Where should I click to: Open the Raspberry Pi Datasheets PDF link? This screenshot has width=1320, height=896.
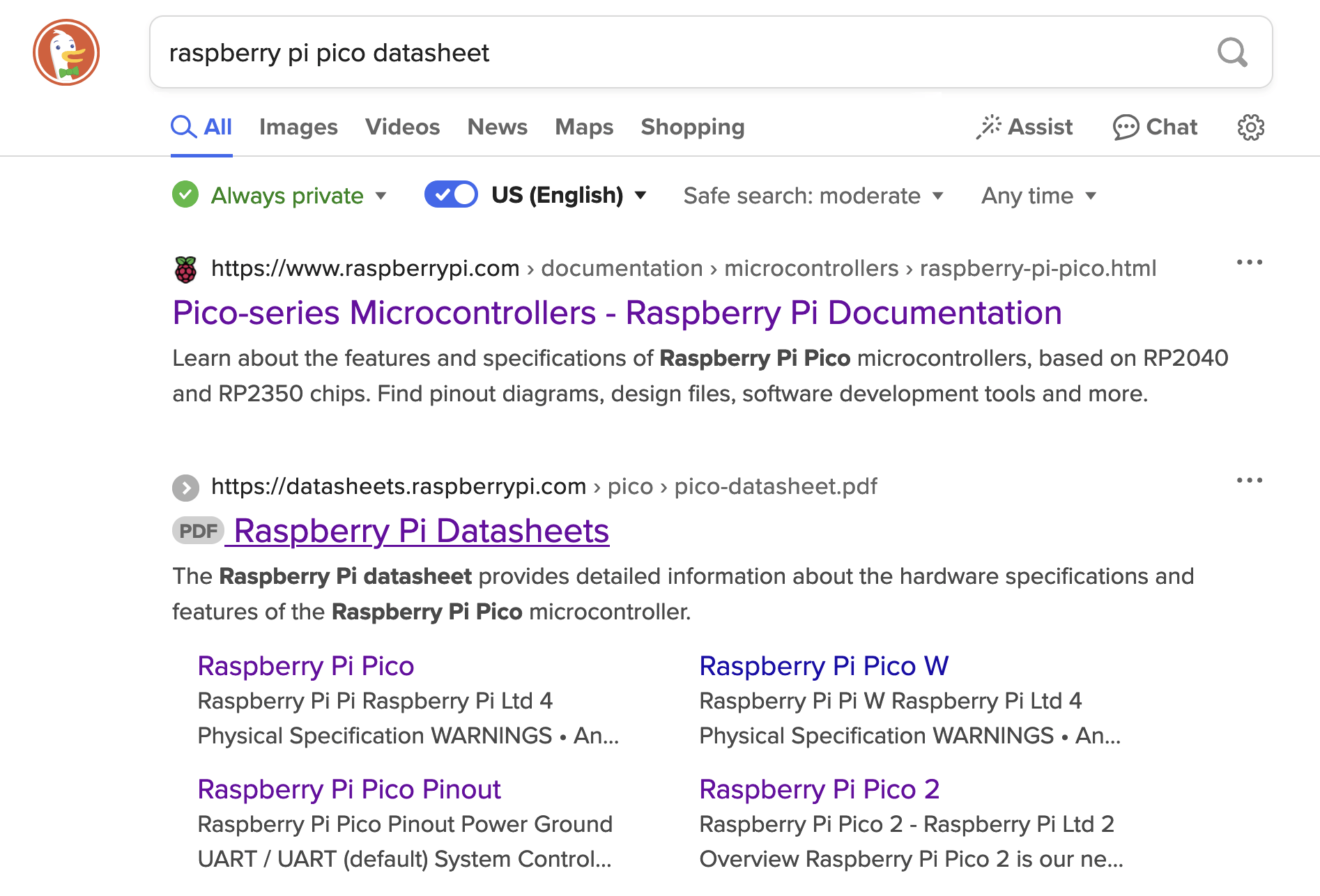pos(422,531)
